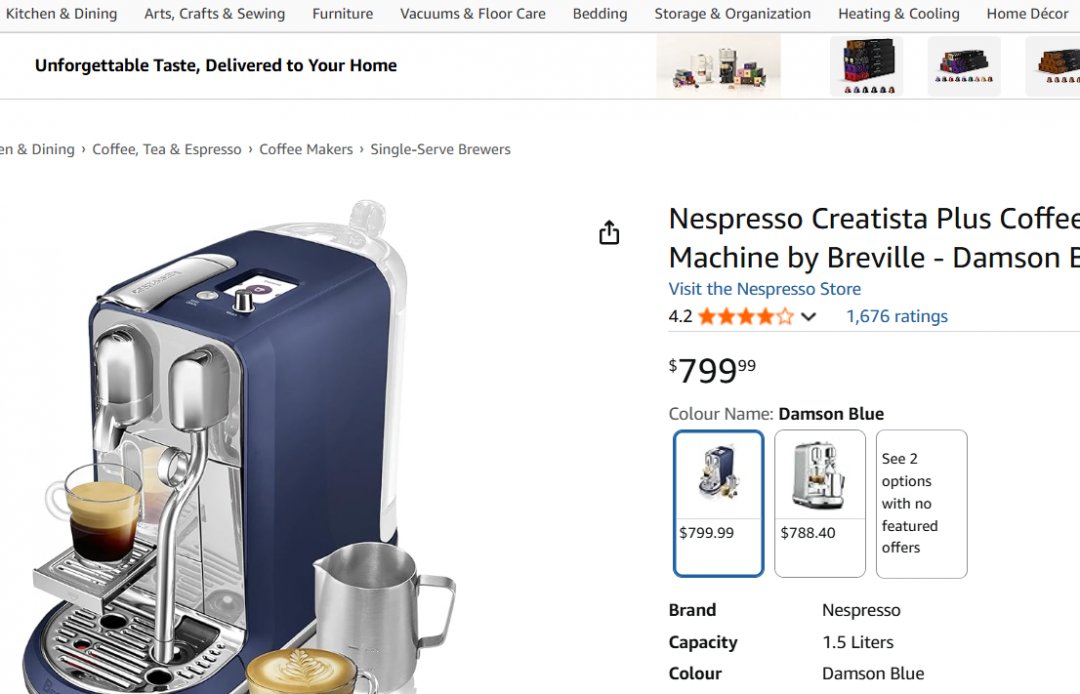Open the Furniture category tab
The height and width of the screenshot is (694, 1080).
342,14
